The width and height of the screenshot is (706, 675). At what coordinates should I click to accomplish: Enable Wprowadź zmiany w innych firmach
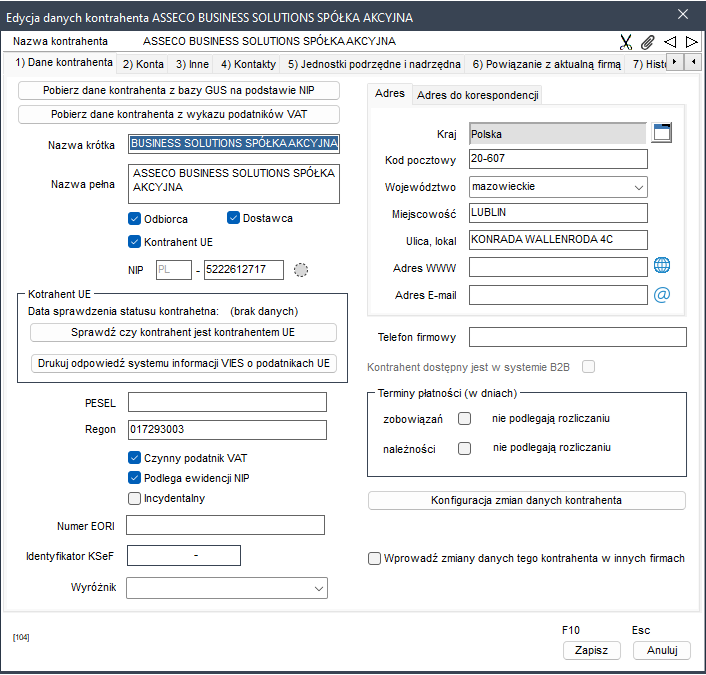point(374,558)
